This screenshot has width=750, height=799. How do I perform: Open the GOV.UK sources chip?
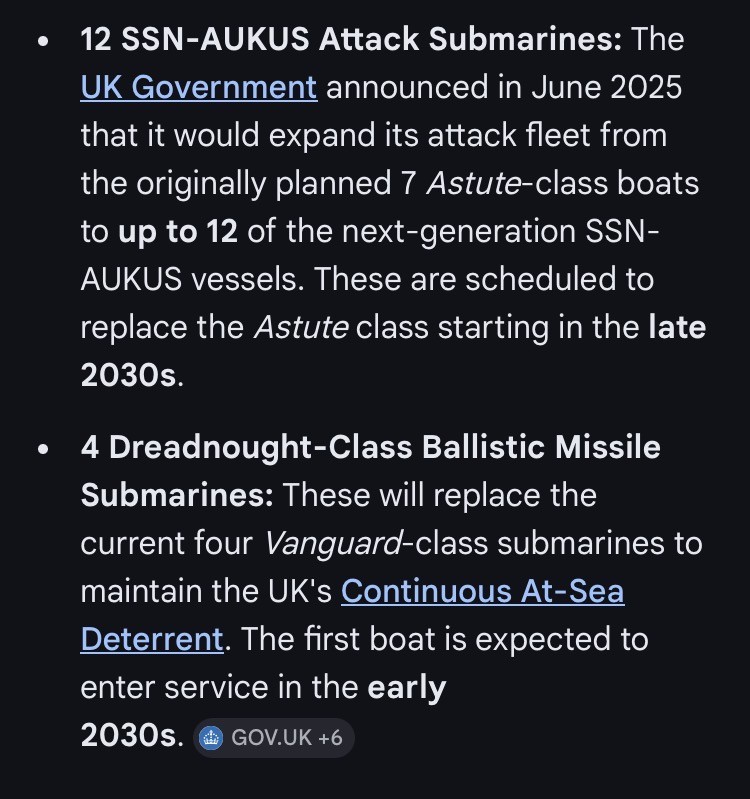pos(273,738)
